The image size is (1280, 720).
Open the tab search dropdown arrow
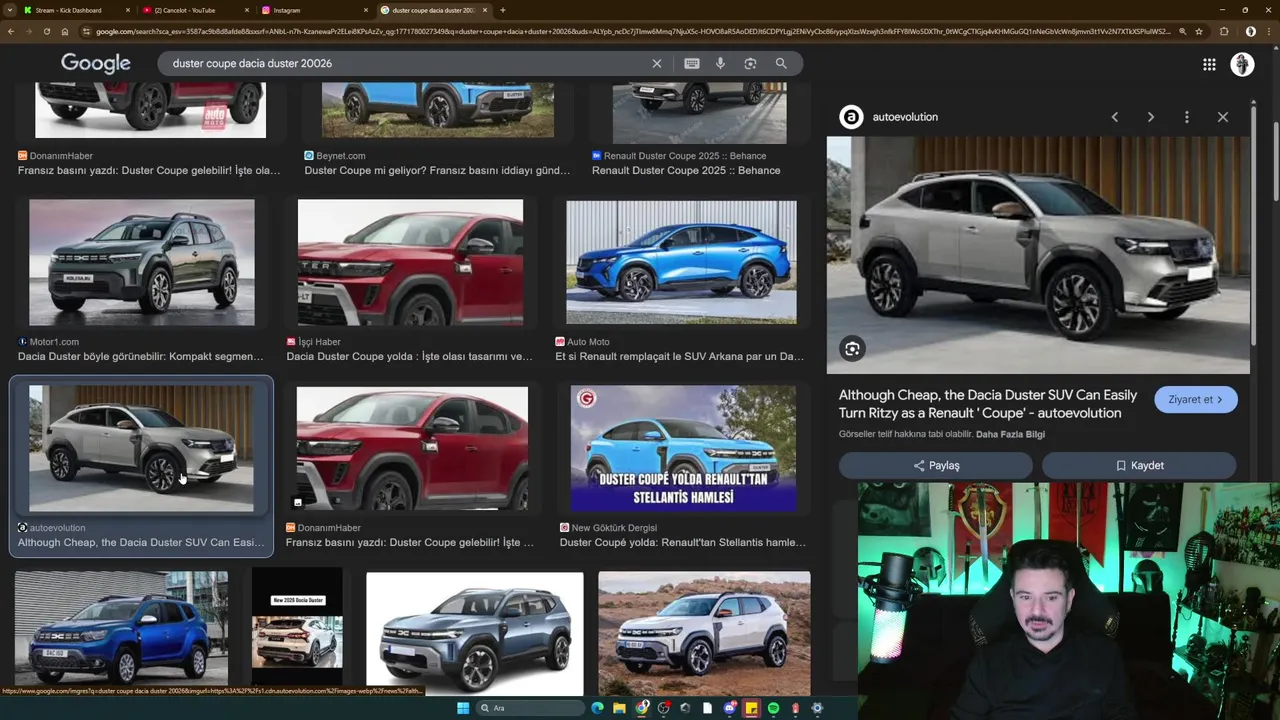tap(9, 10)
